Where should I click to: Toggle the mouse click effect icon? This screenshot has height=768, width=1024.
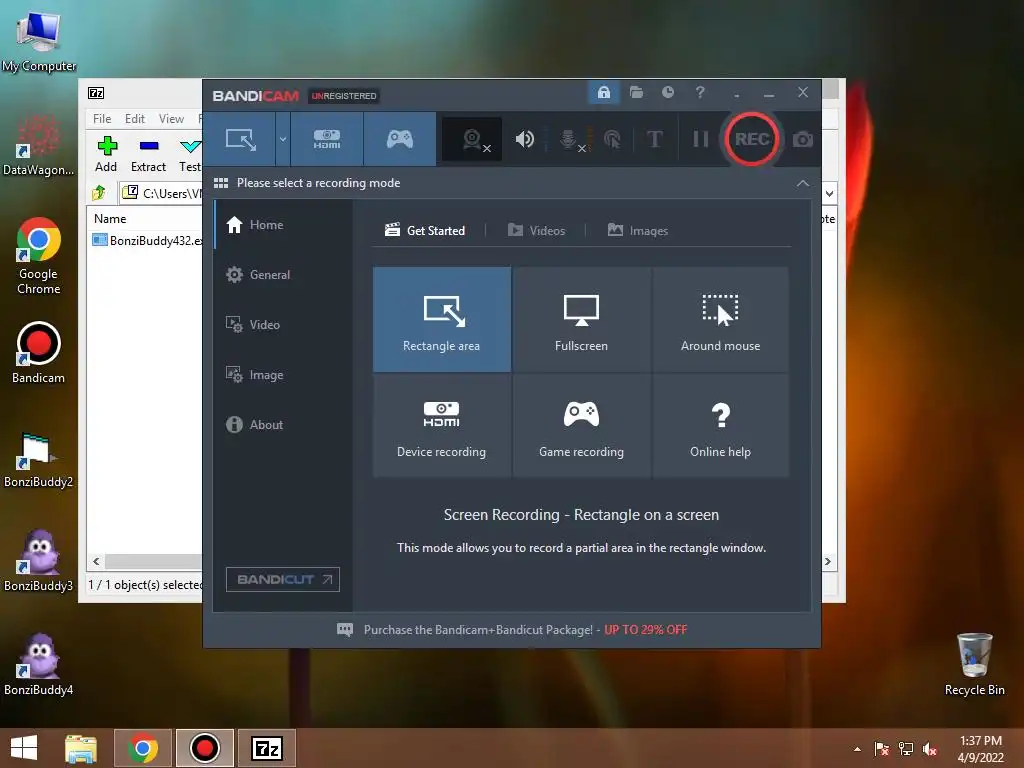tap(612, 139)
